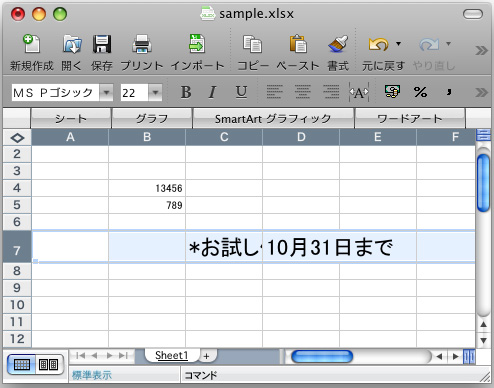
Task: Add a new sheet with the + button
Action: click(x=207, y=356)
